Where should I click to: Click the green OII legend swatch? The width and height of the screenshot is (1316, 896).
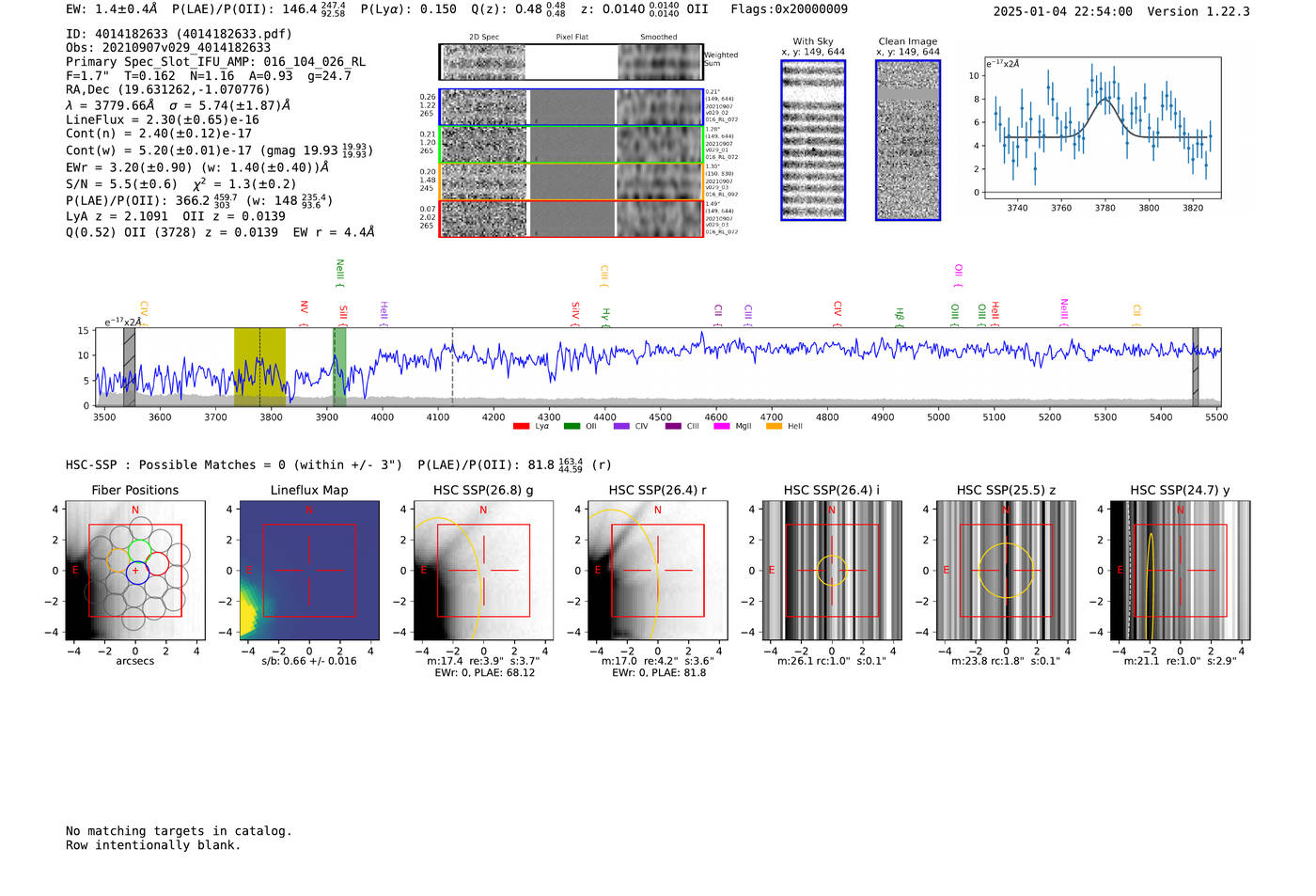[572, 426]
